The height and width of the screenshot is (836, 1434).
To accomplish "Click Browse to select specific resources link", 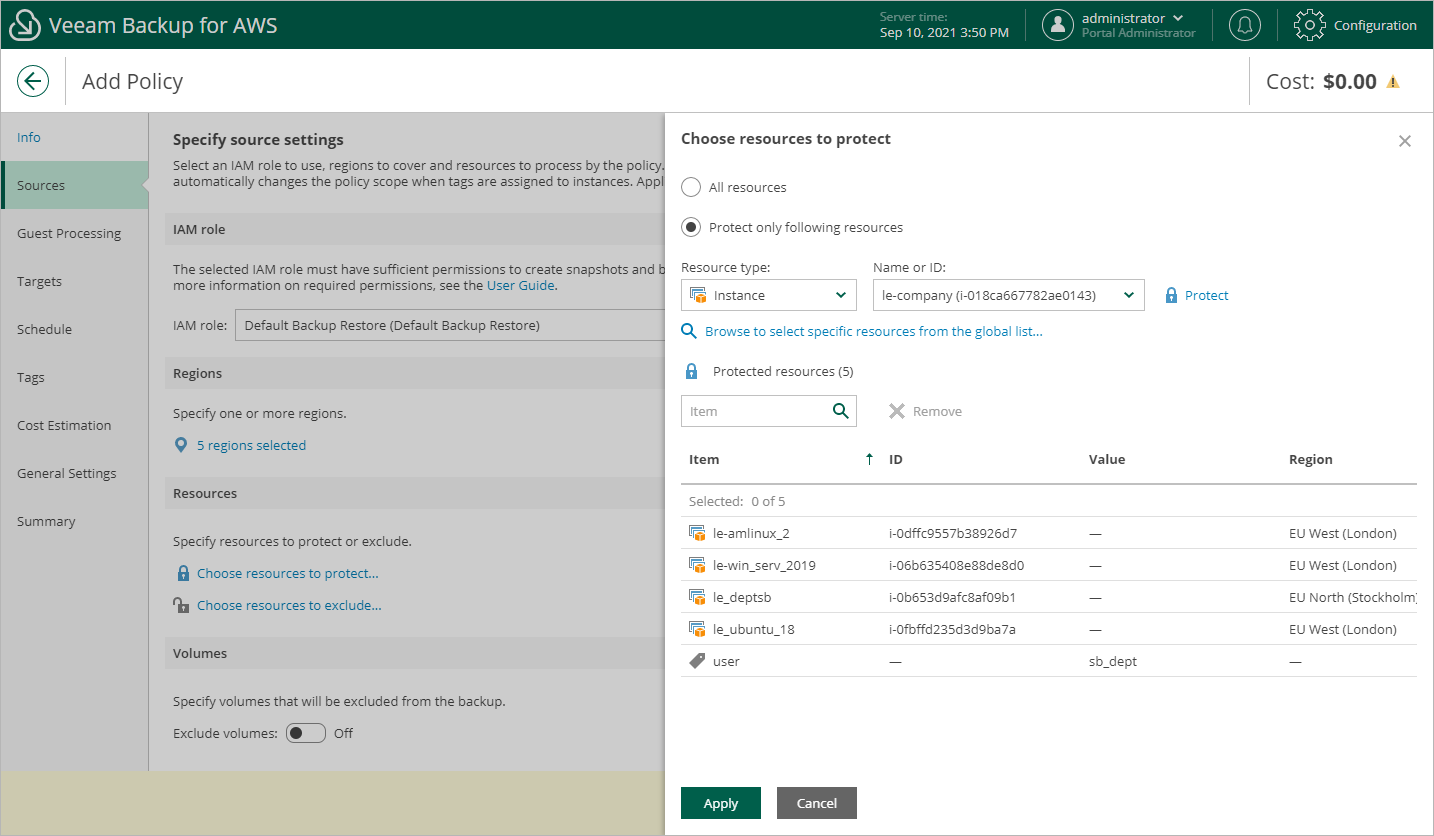I will point(873,331).
